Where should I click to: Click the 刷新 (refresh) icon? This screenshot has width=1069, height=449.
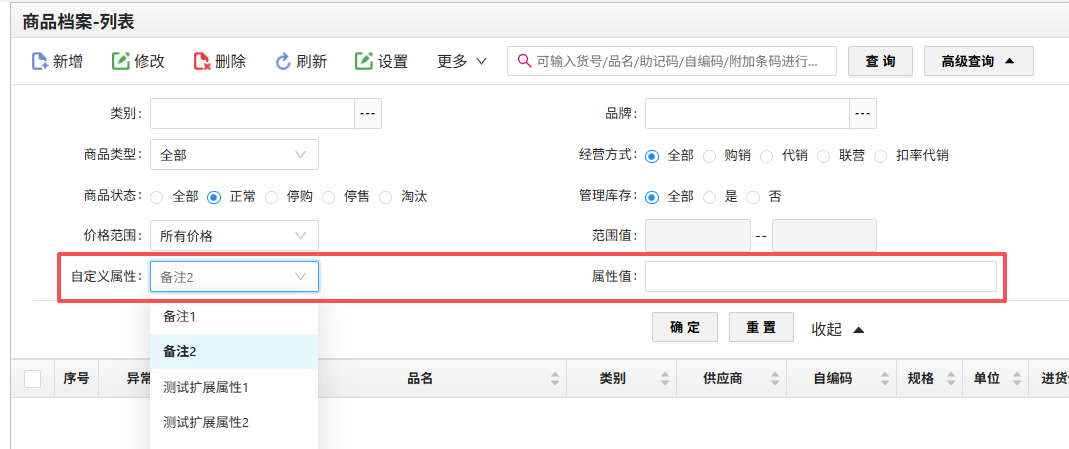283,62
